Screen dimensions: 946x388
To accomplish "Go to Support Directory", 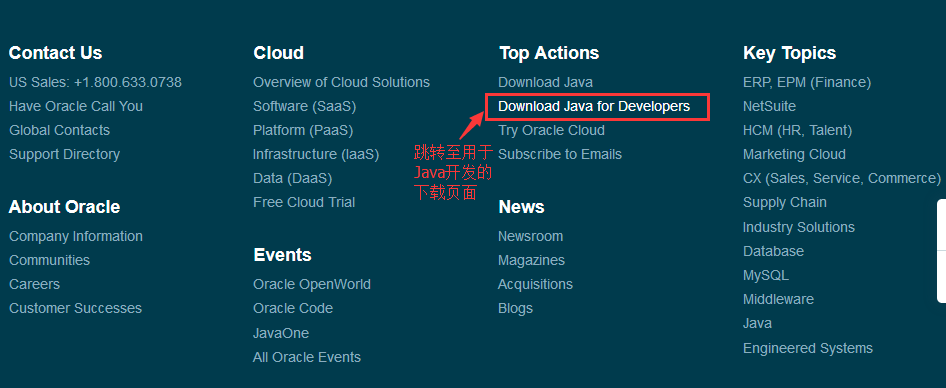I will 65,154.
